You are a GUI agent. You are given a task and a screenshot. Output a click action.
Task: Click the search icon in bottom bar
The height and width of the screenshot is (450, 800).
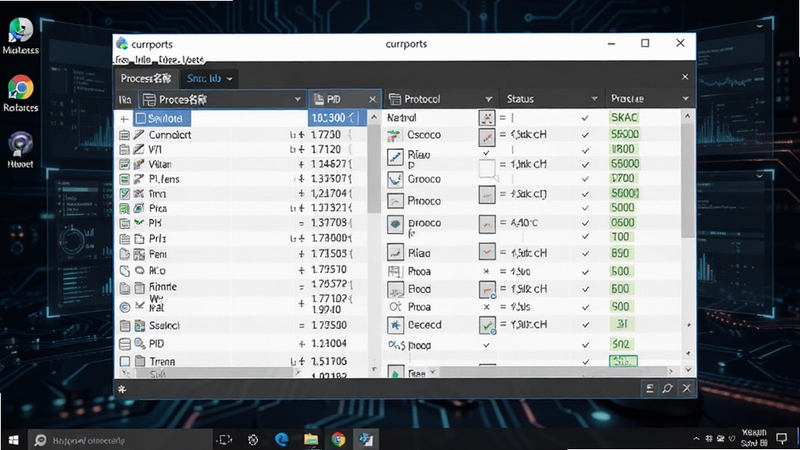coord(667,389)
